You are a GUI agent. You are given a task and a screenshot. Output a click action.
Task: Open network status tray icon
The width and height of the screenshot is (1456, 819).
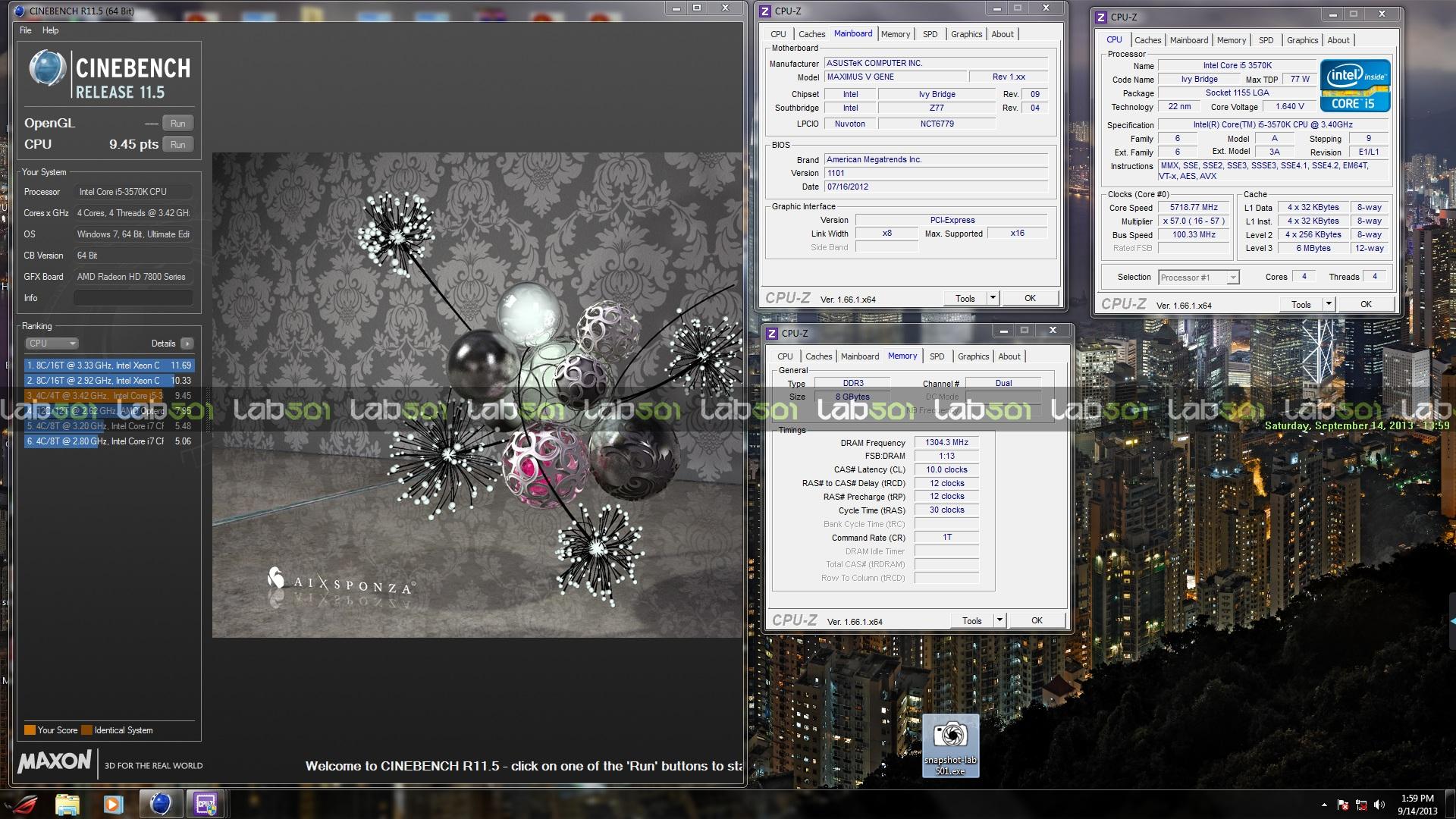(1361, 805)
